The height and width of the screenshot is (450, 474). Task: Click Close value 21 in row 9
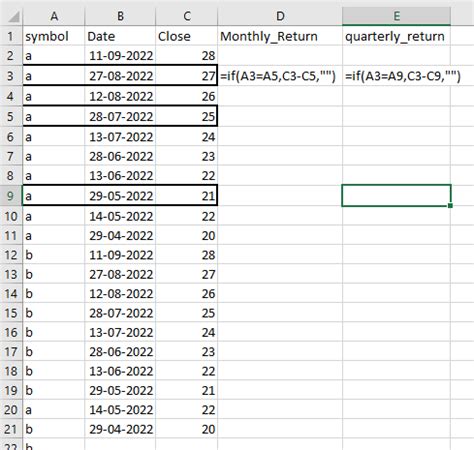tap(187, 196)
